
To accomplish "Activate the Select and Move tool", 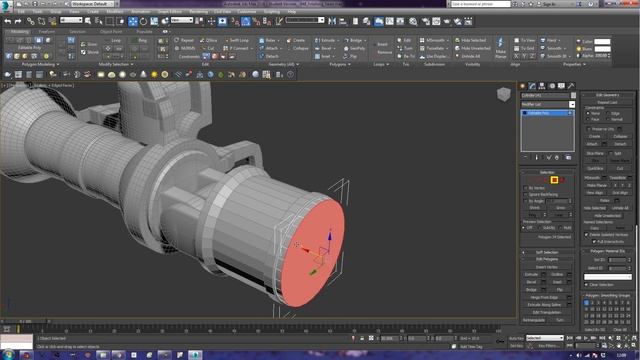I will (133, 21).
